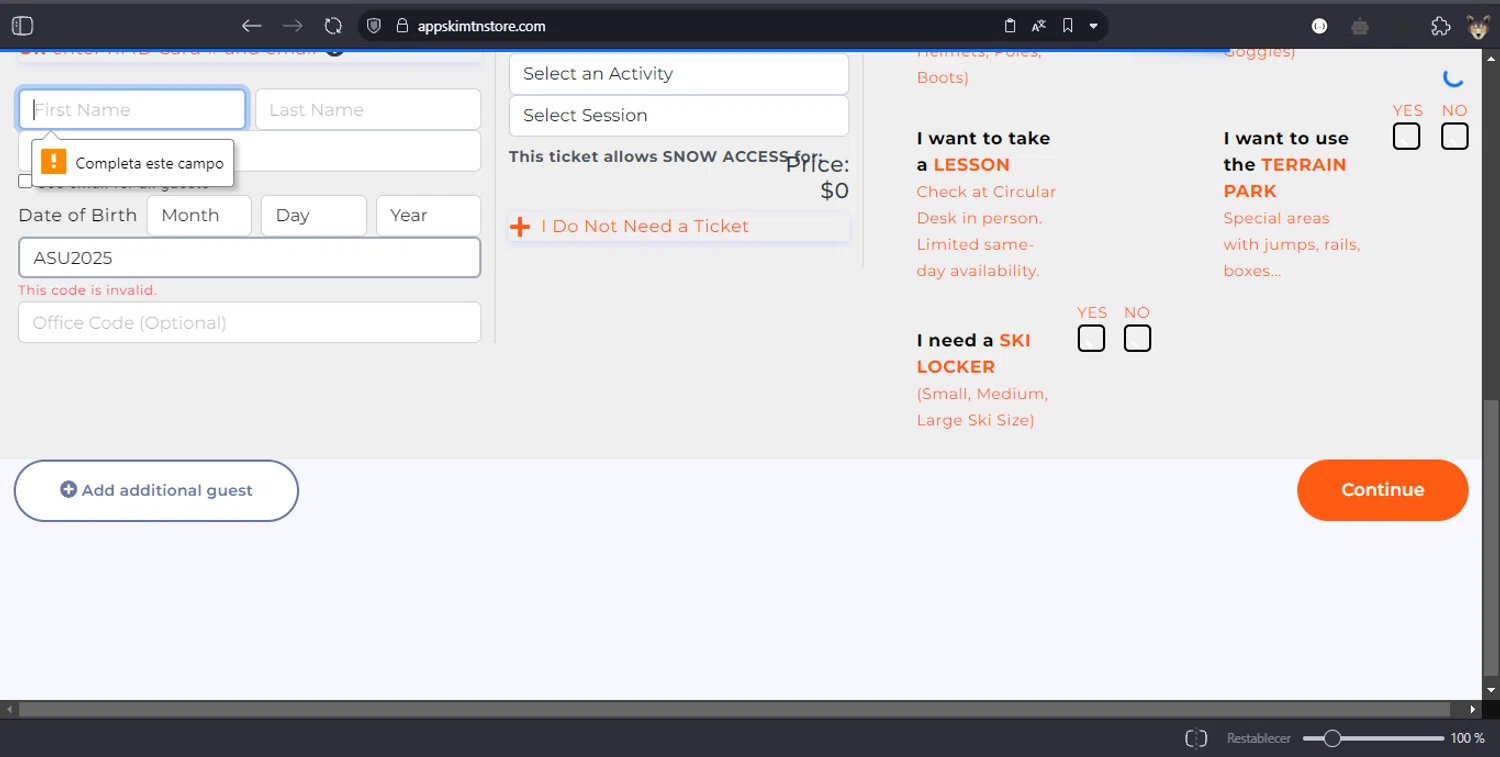
Task: Reload the current page
Action: (333, 26)
